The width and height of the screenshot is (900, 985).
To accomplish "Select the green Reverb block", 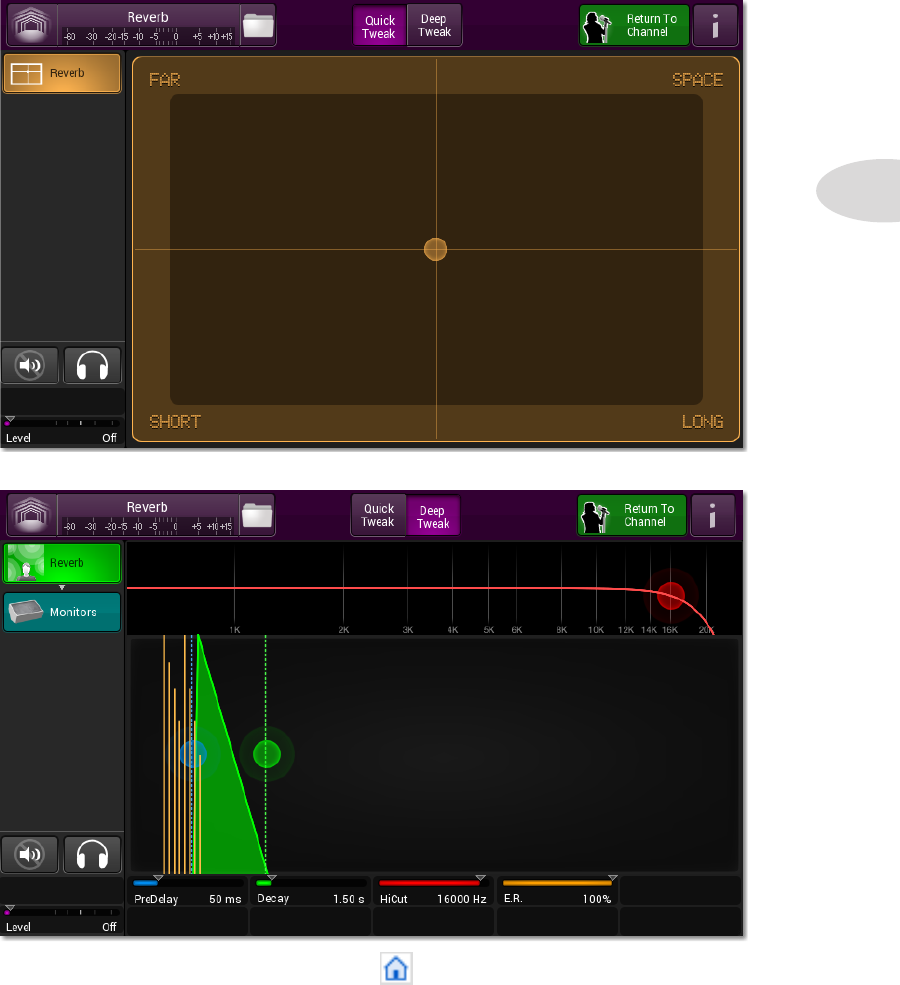I will (x=62, y=563).
